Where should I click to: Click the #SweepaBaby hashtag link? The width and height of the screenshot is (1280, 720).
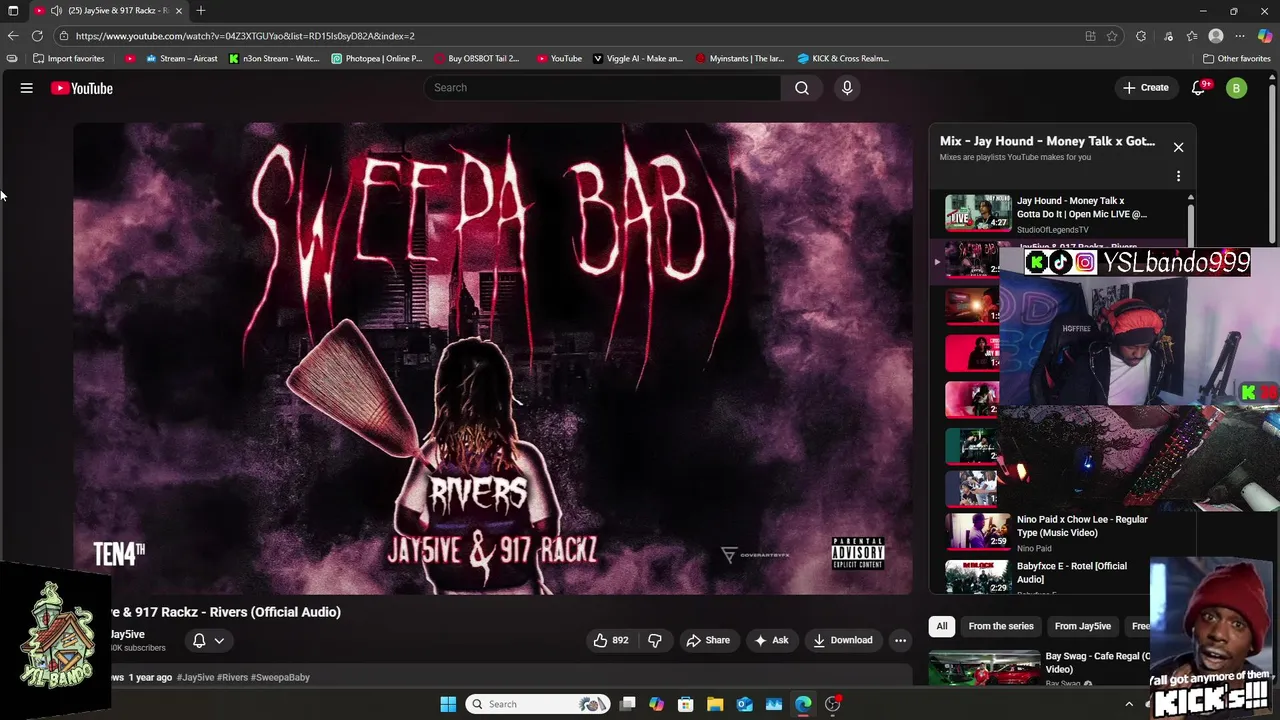[280, 677]
